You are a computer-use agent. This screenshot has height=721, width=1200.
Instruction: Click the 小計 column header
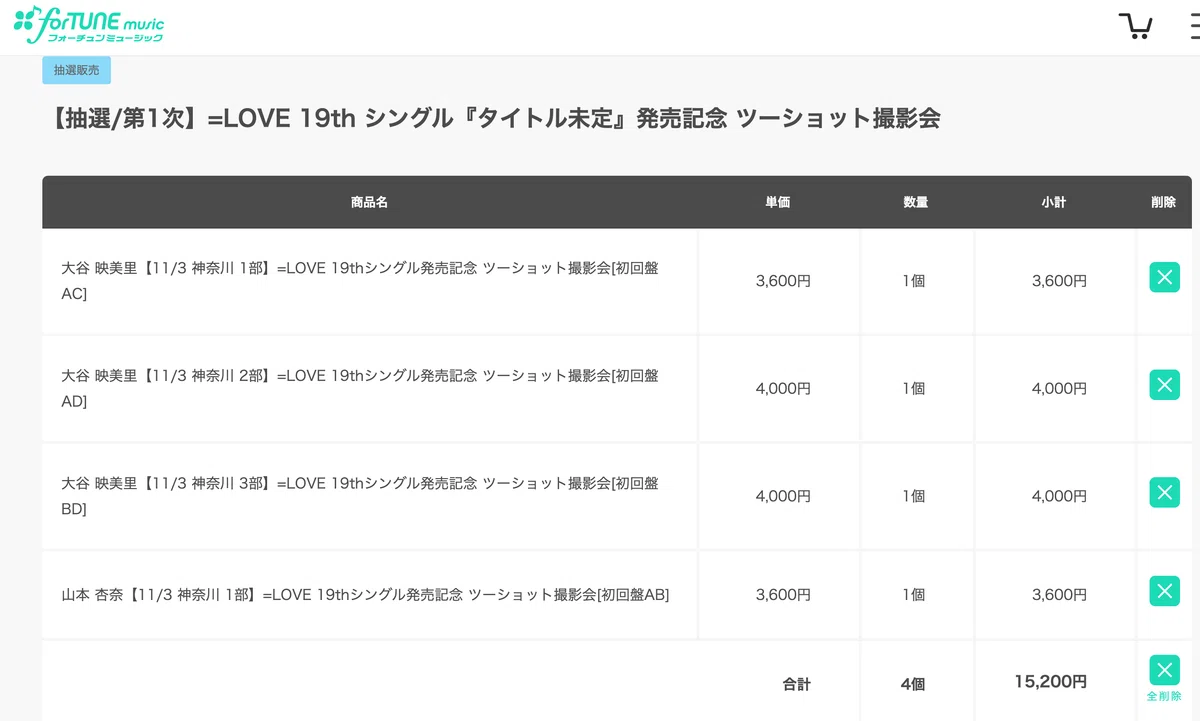(1054, 202)
